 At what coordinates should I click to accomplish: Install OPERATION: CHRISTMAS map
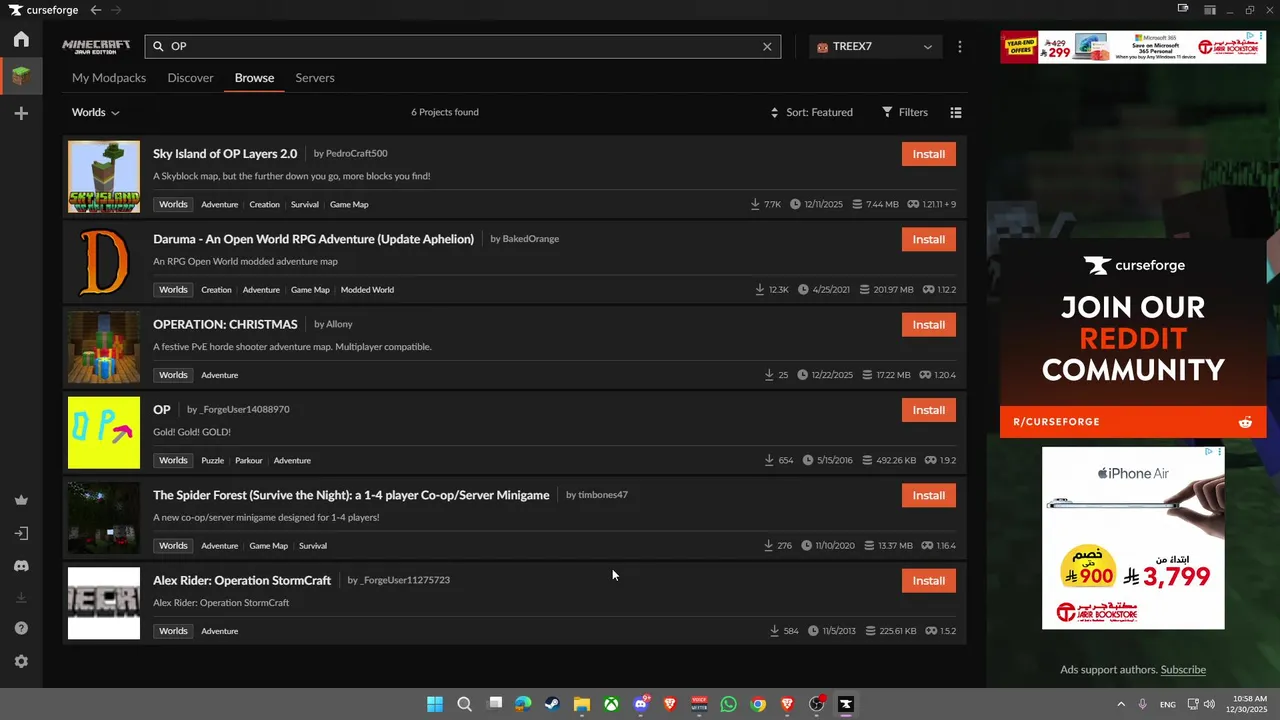pyautogui.click(x=929, y=325)
